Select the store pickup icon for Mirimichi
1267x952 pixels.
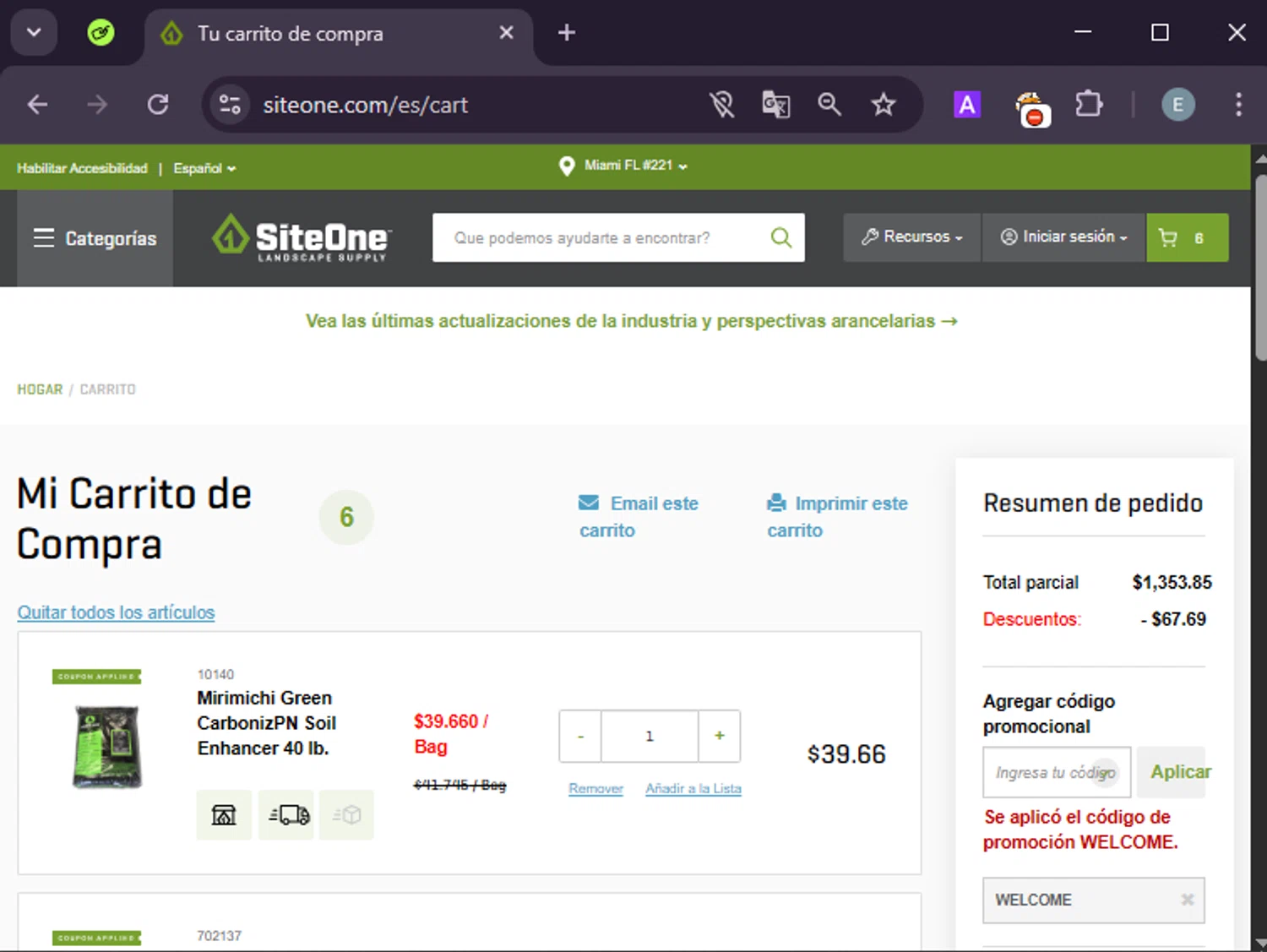click(x=224, y=814)
